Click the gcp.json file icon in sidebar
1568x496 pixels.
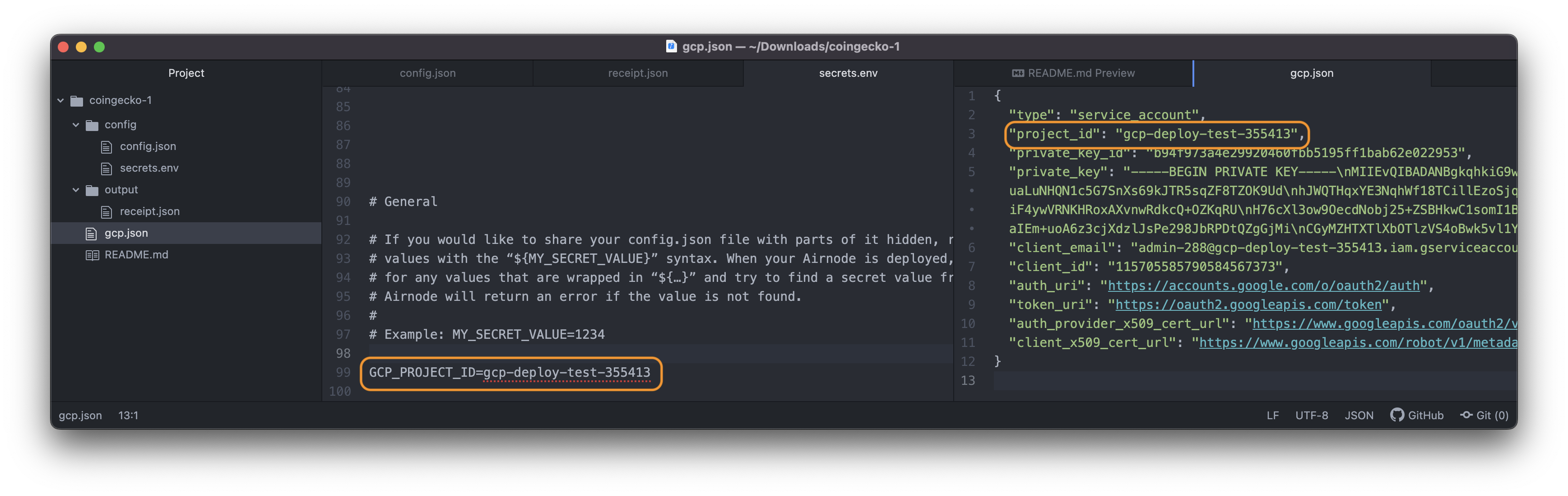coord(91,233)
